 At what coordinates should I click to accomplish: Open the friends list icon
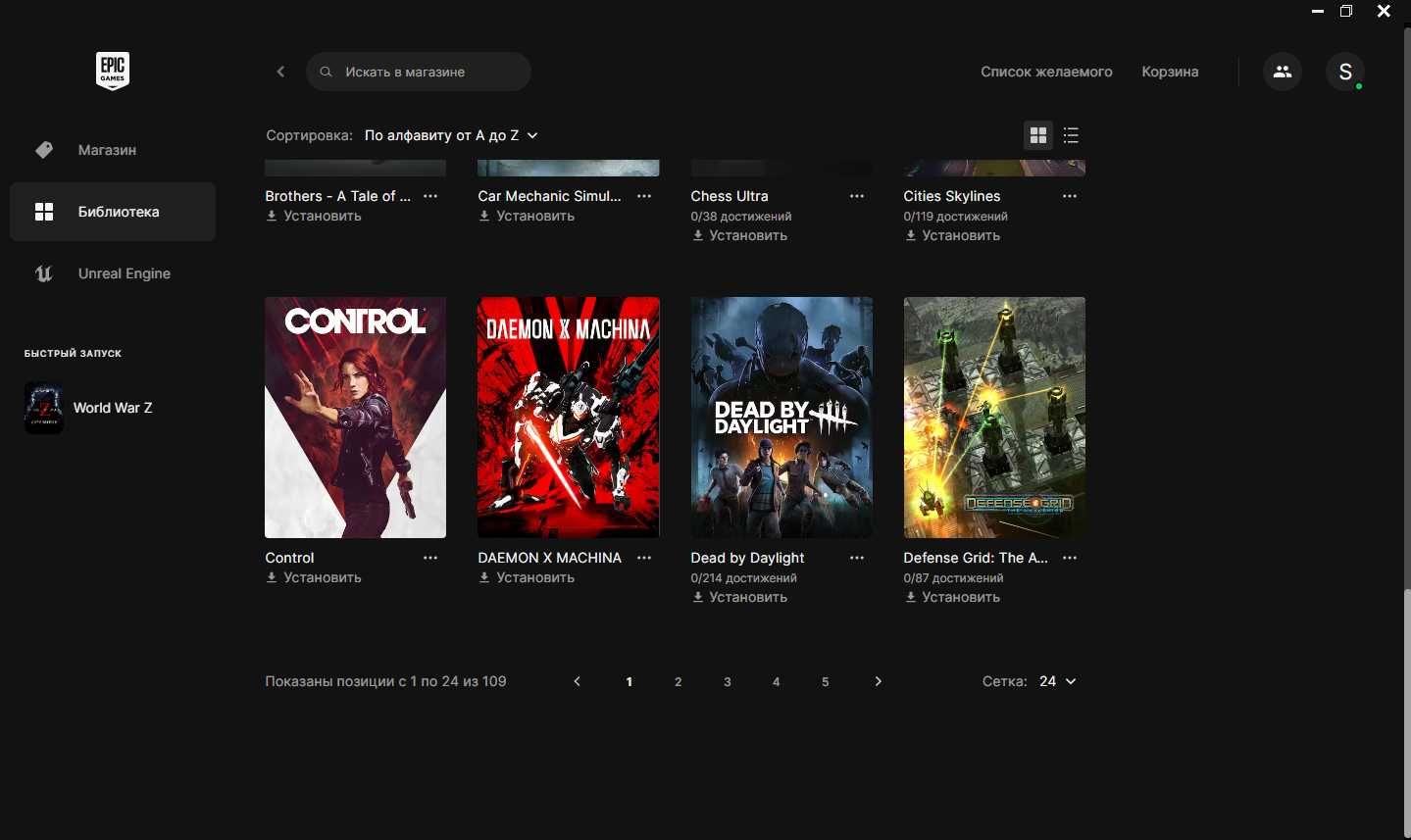coord(1283,72)
